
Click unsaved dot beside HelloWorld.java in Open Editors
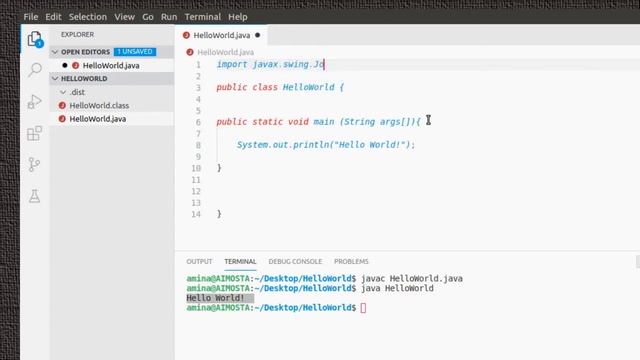(65, 65)
